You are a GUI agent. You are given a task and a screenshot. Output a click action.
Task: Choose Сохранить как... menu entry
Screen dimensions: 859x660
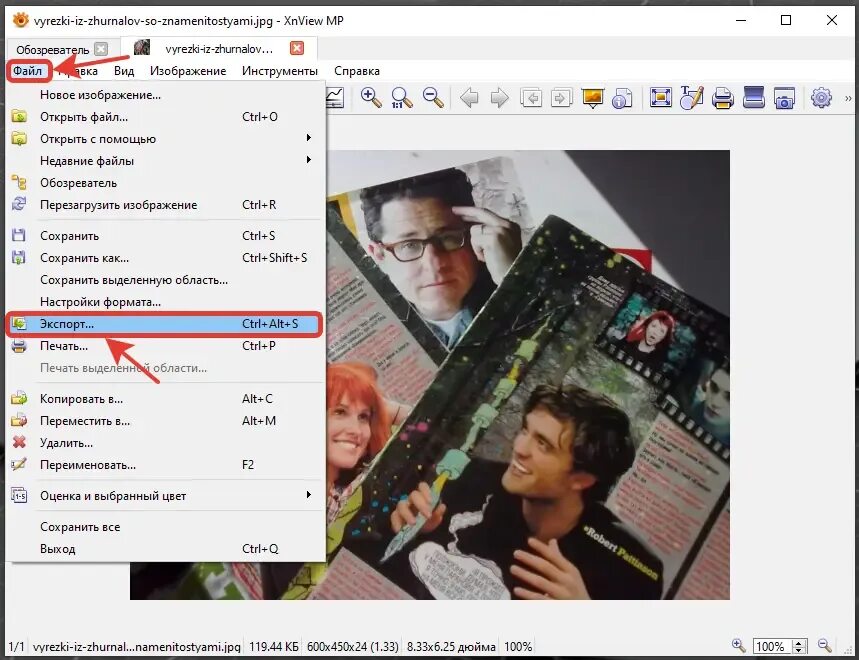pos(164,257)
